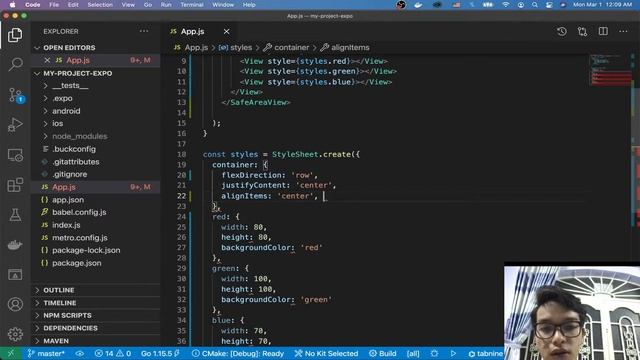Open the Docker view

click(x=15, y=244)
